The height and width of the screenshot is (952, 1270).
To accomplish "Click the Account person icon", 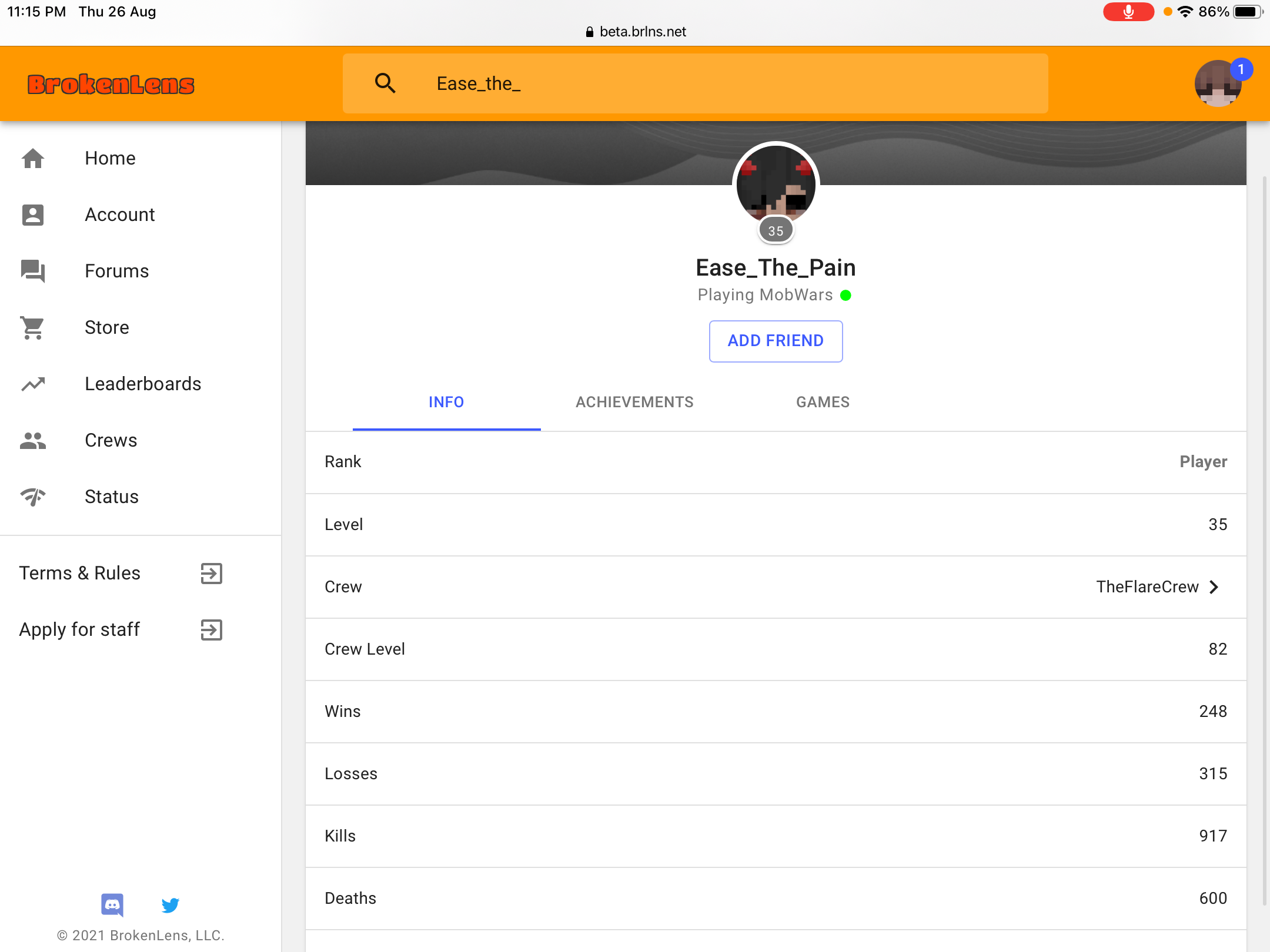I will [x=33, y=214].
